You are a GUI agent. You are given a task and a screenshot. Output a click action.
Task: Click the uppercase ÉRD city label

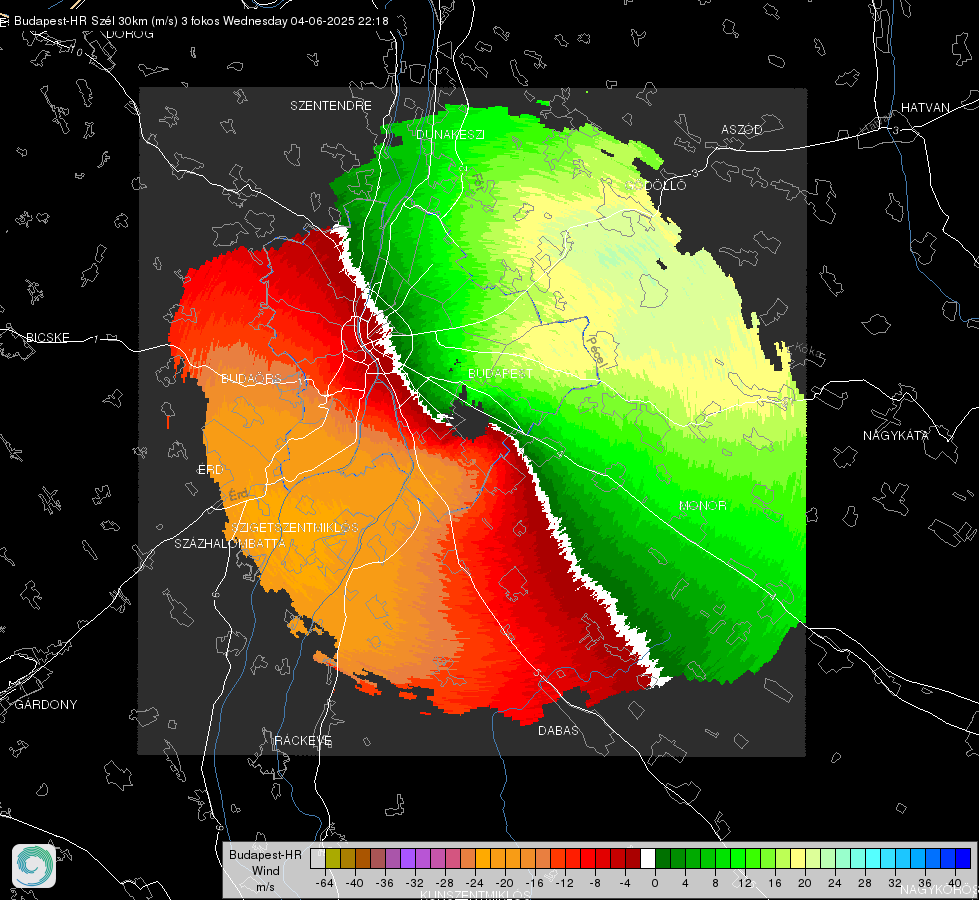pos(210,470)
